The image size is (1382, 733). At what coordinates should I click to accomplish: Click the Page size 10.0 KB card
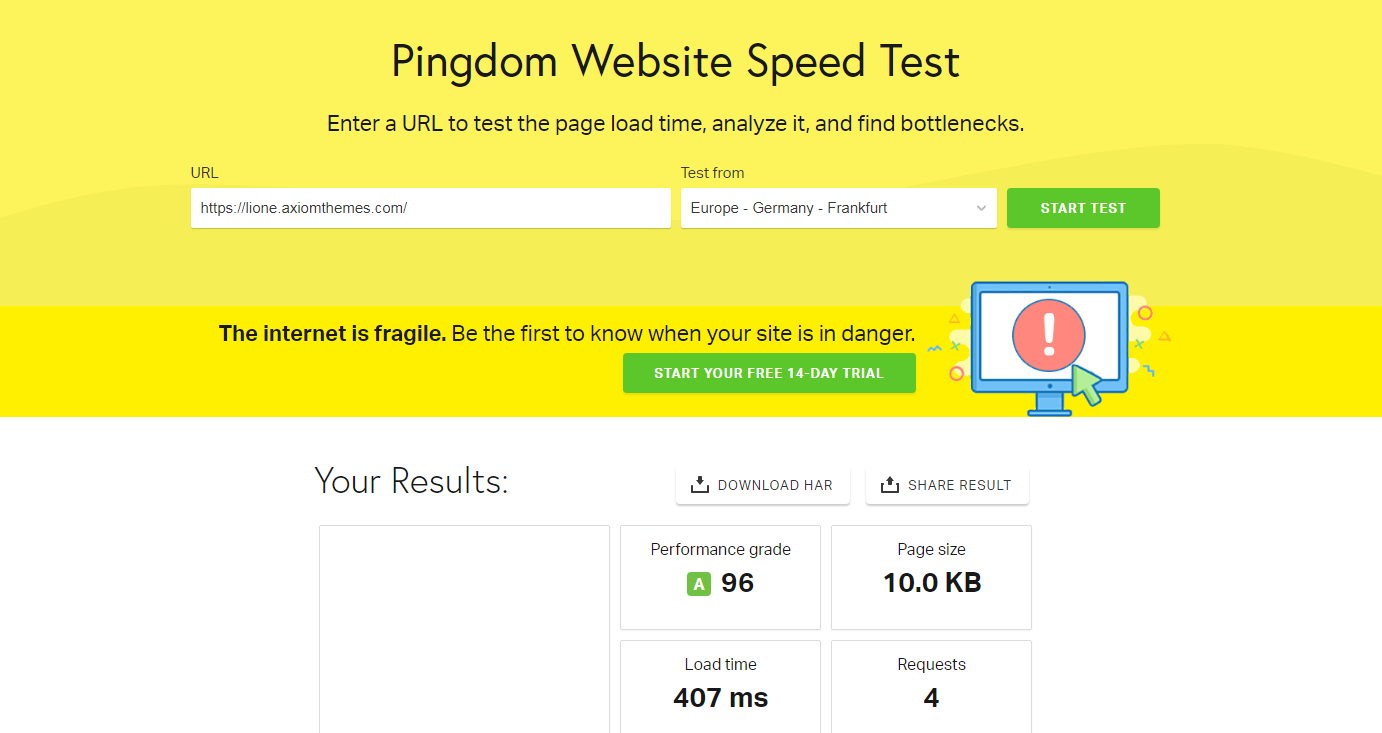[x=931, y=577]
